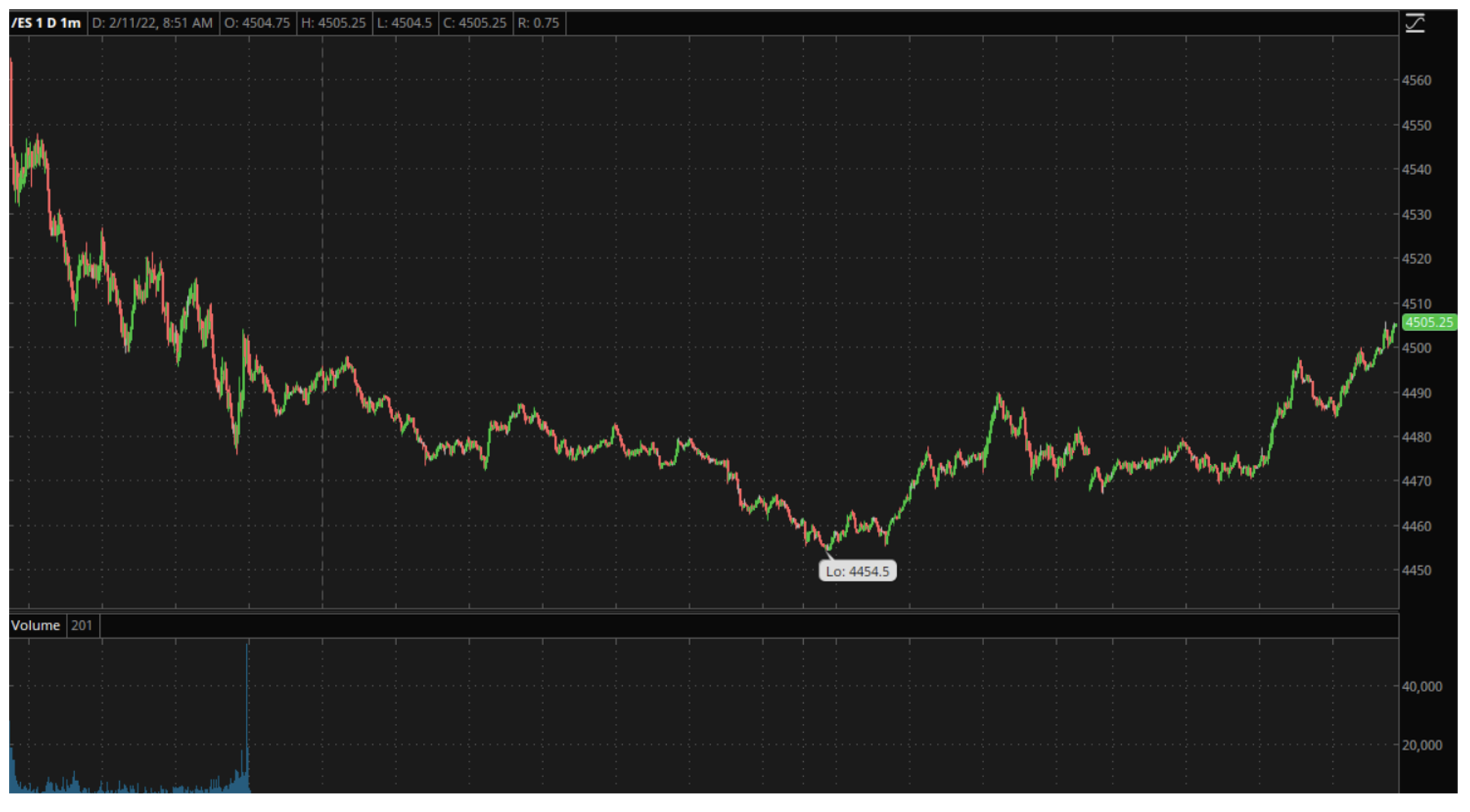Click the green 4505.25 last price tag

[1429, 322]
